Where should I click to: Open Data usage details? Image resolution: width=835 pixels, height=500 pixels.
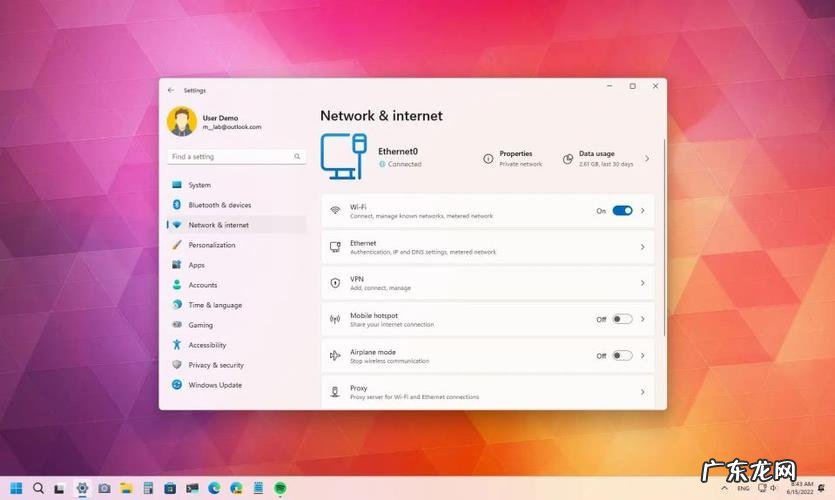pyautogui.click(x=606, y=158)
